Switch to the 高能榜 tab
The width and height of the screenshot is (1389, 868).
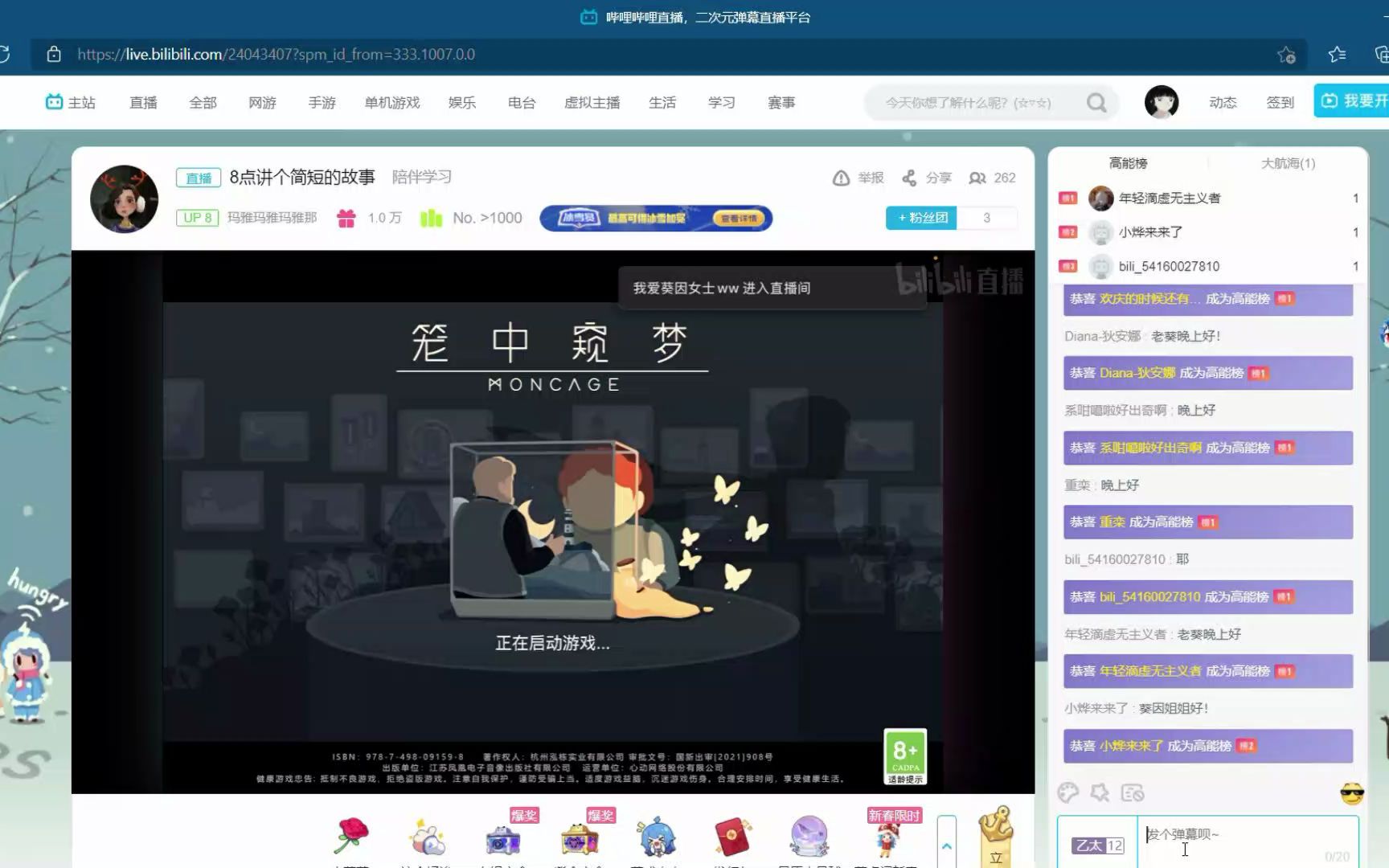pos(1128,163)
